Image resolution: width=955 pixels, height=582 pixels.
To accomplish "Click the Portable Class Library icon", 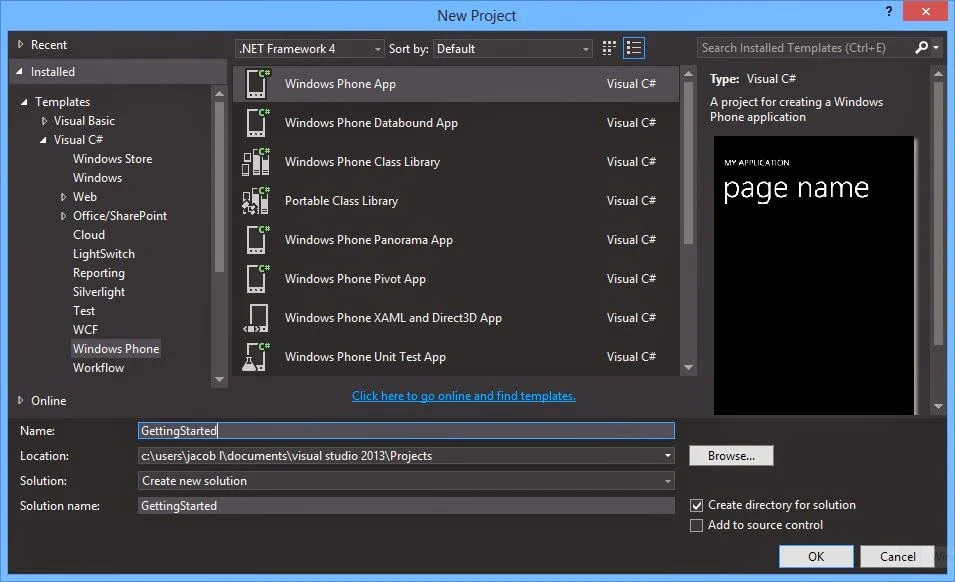I will coord(256,200).
